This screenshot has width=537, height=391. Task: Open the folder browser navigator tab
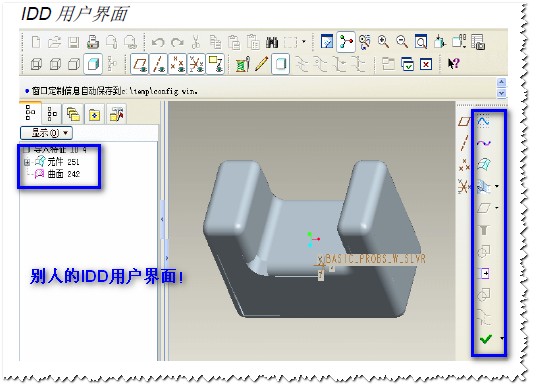coord(73,114)
